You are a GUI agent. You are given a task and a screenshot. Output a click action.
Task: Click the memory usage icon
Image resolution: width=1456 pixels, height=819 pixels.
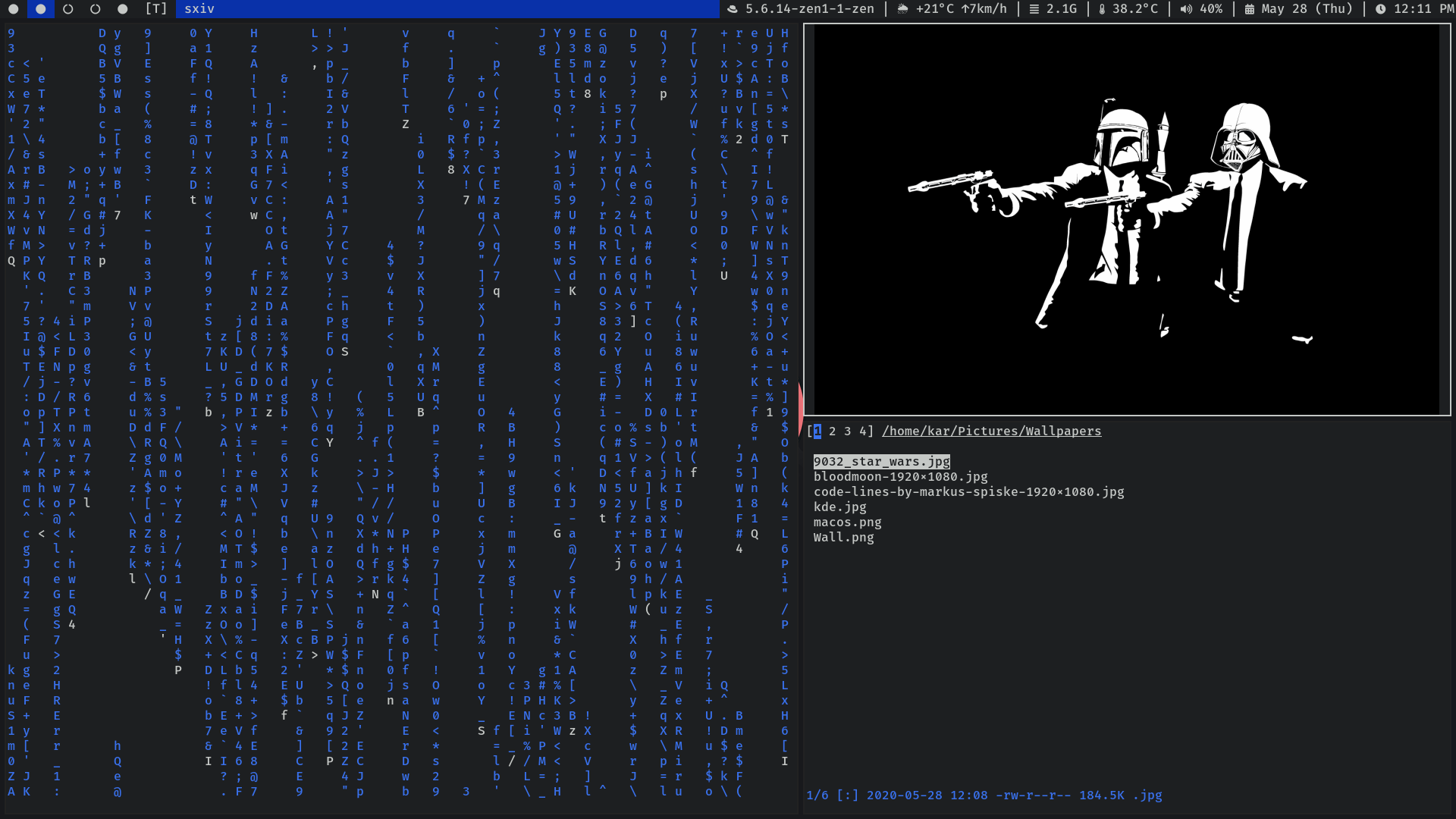[x=1034, y=9]
